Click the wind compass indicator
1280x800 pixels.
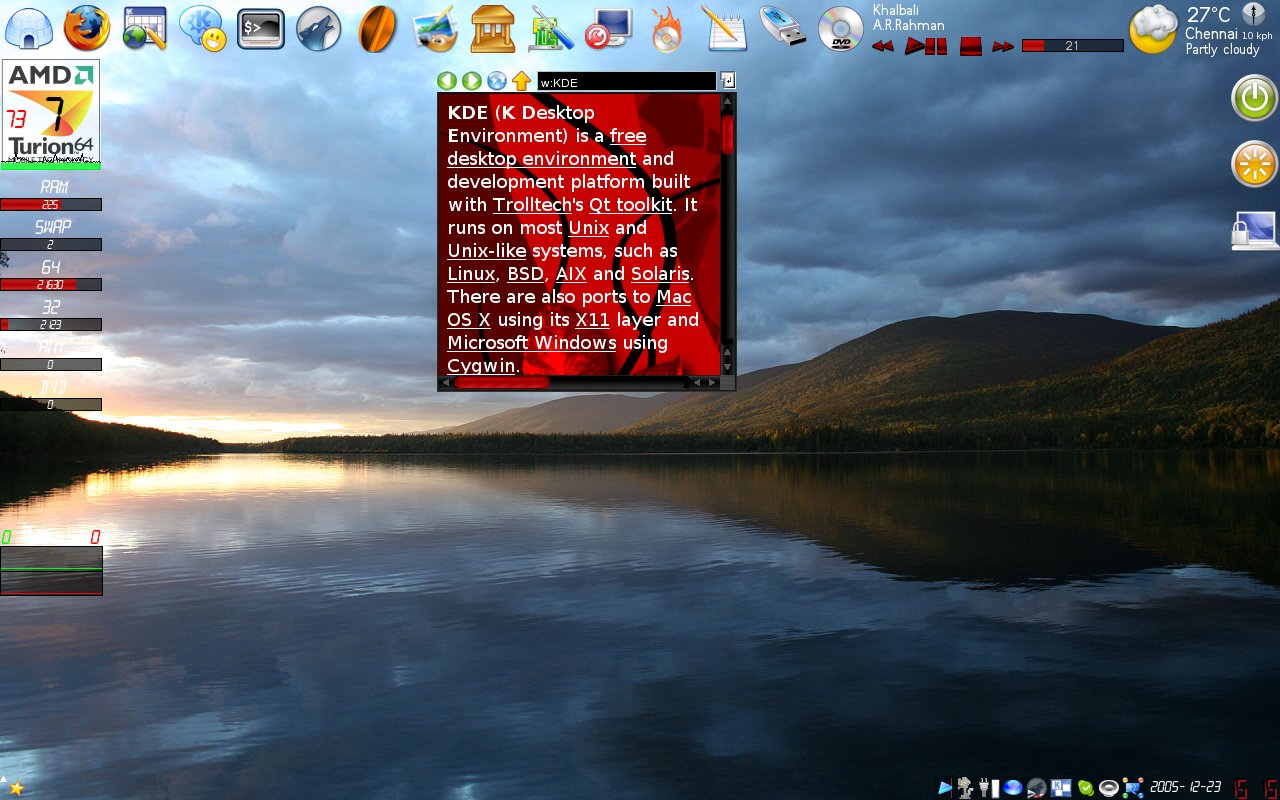(x=1253, y=14)
